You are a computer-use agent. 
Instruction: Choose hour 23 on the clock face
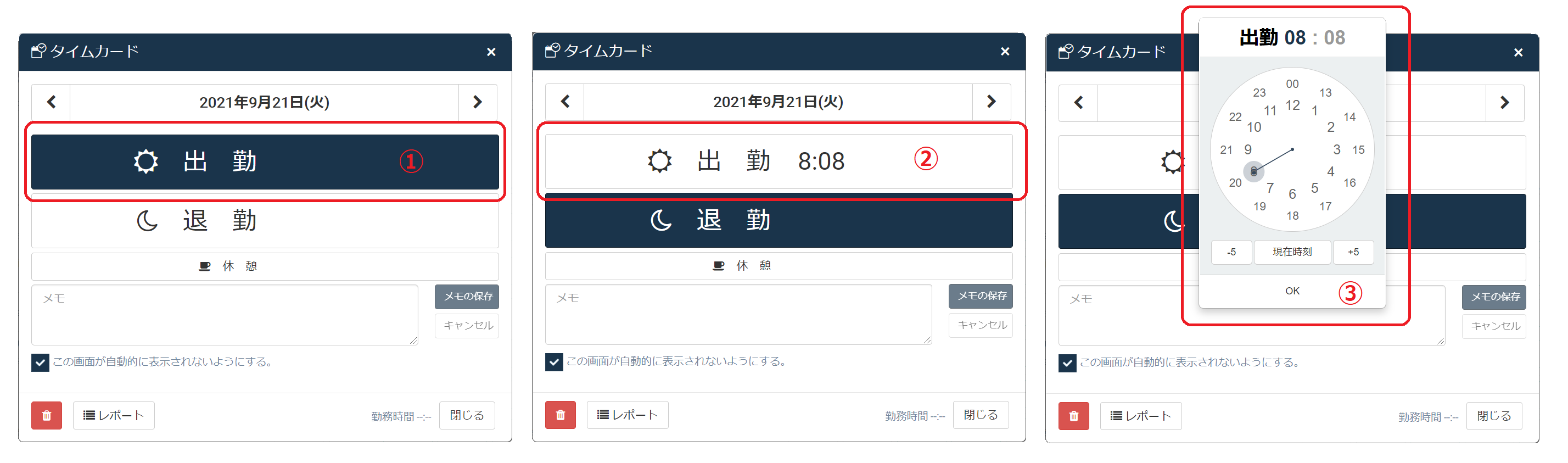click(1259, 93)
